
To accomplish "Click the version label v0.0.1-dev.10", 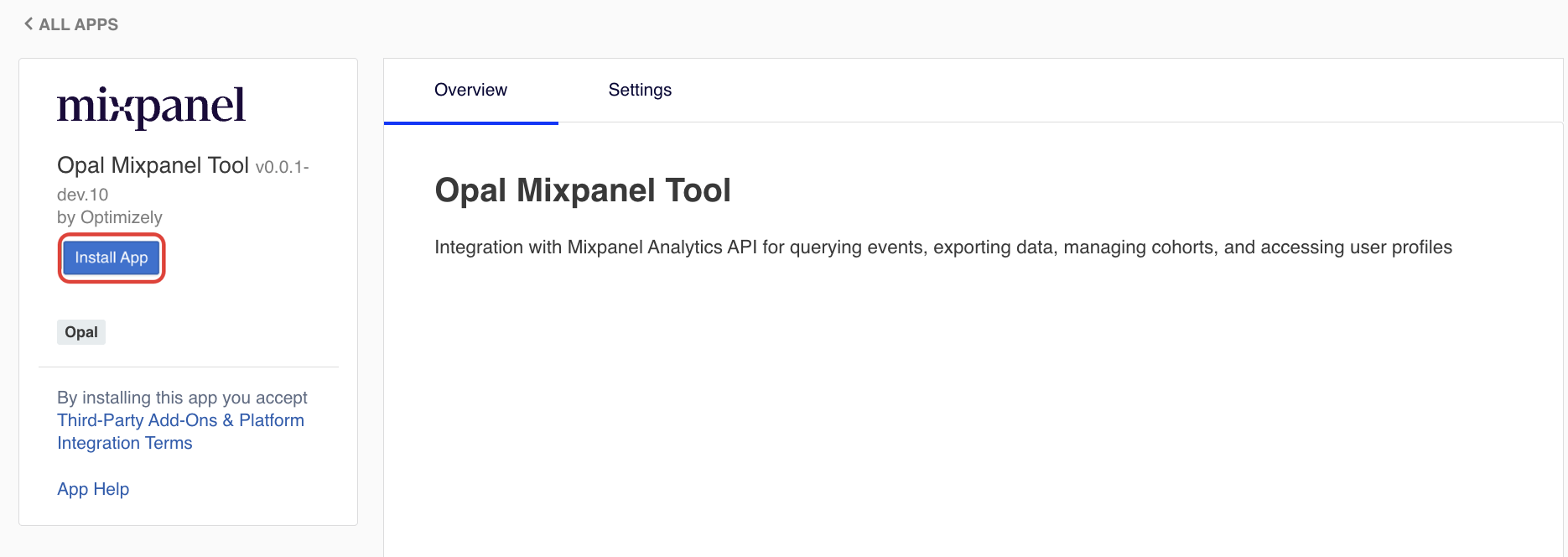I will pos(282,168).
